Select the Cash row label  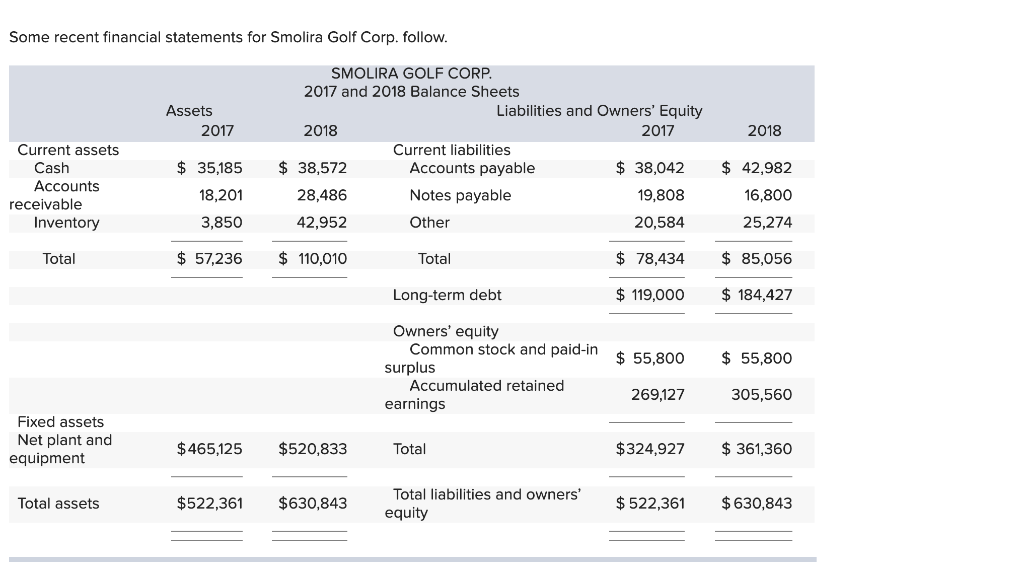pyautogui.click(x=51, y=168)
